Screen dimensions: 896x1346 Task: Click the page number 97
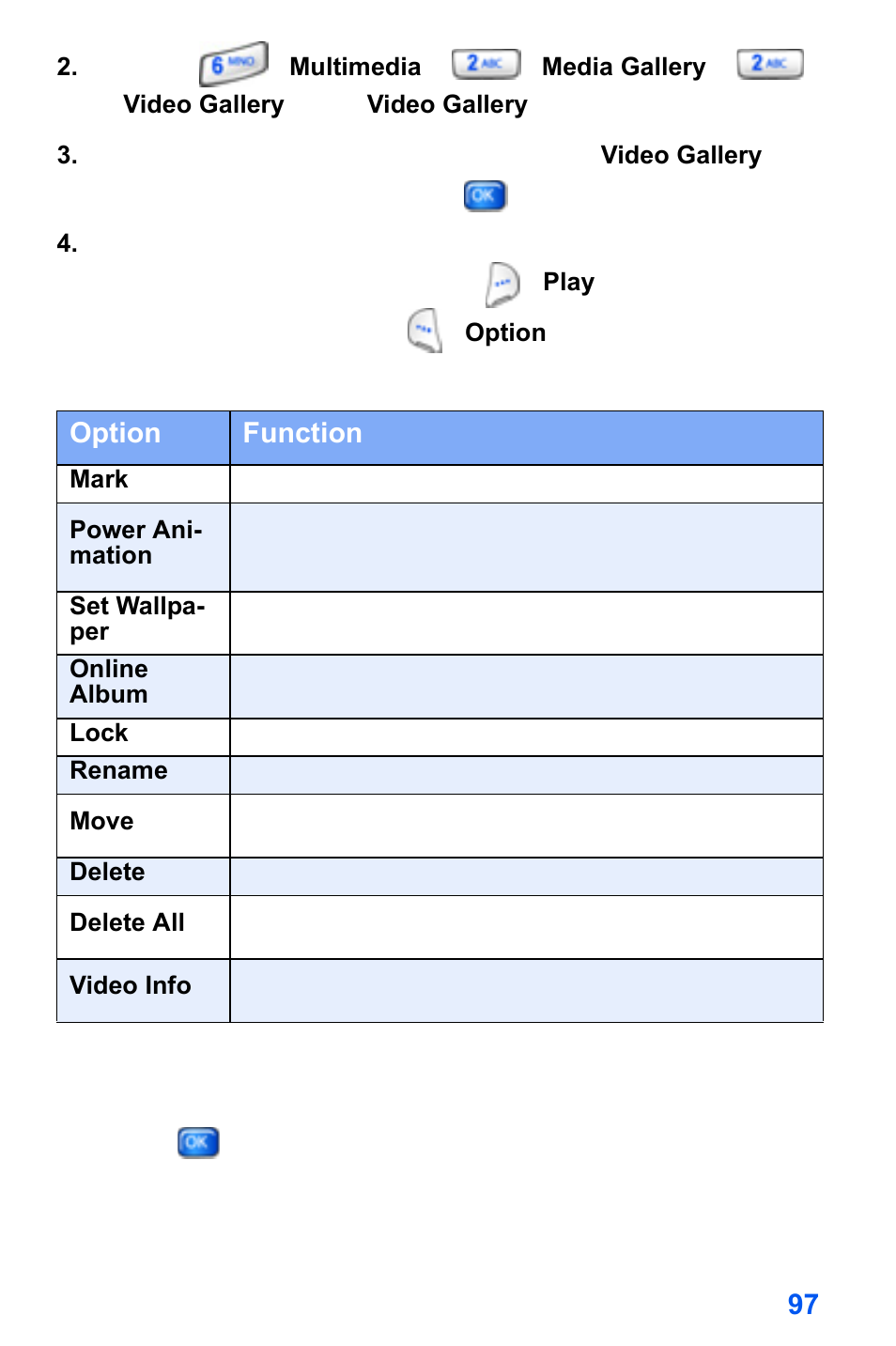click(x=803, y=1304)
